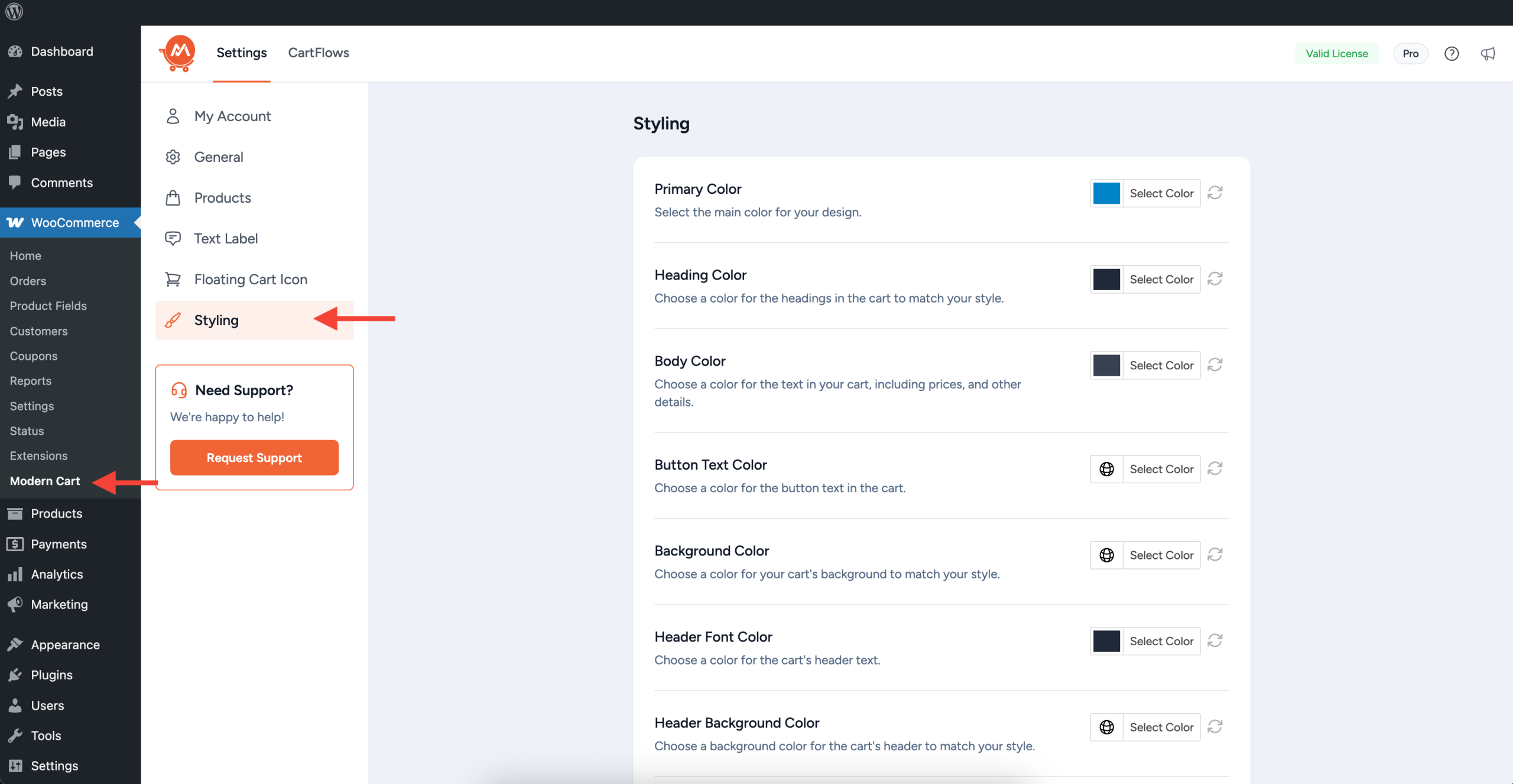Screen dimensions: 1513x784
Task: Click the Plugins plug icon
Action: [x=15, y=675]
